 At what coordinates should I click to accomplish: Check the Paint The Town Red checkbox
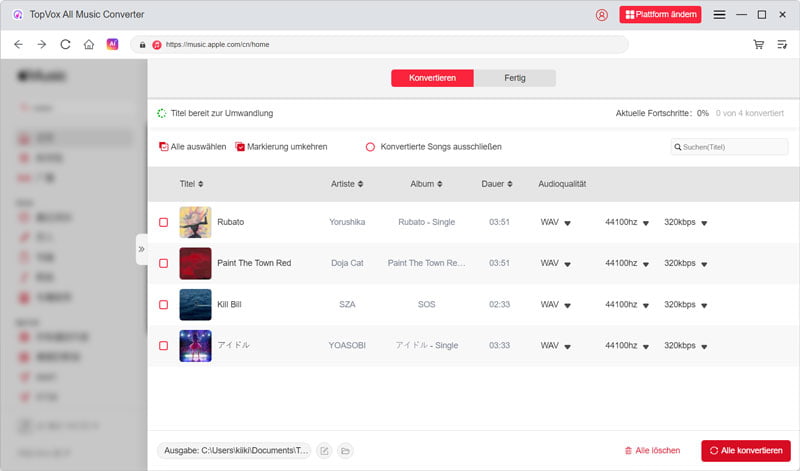[163, 263]
